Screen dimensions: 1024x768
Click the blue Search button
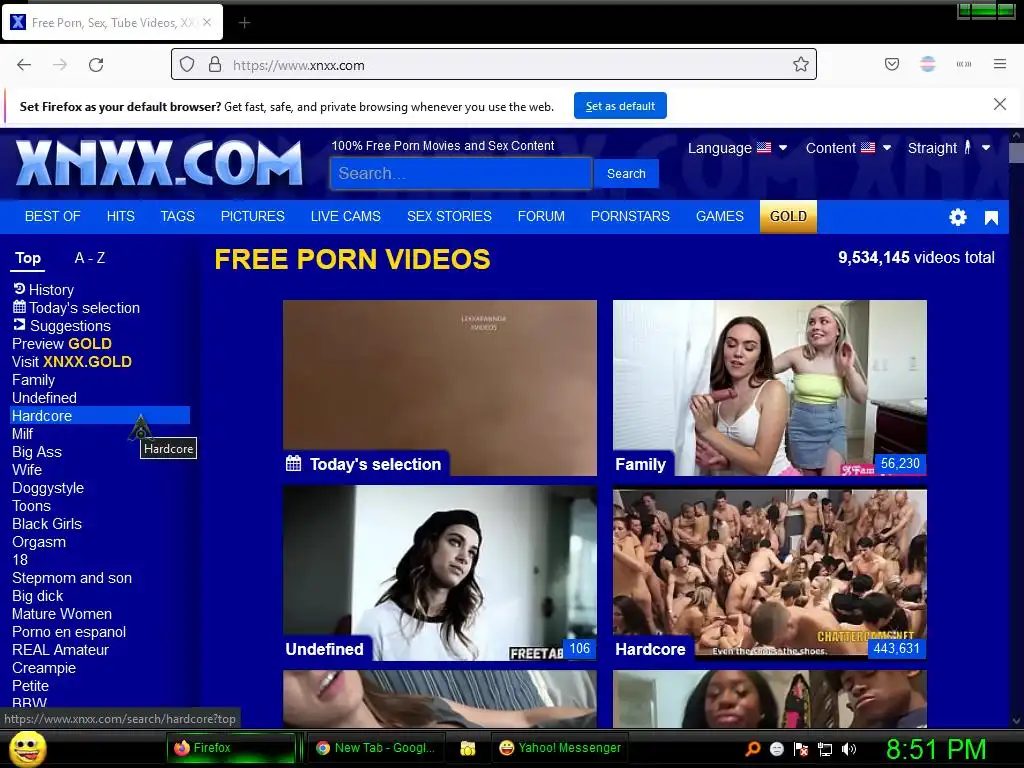(x=626, y=174)
